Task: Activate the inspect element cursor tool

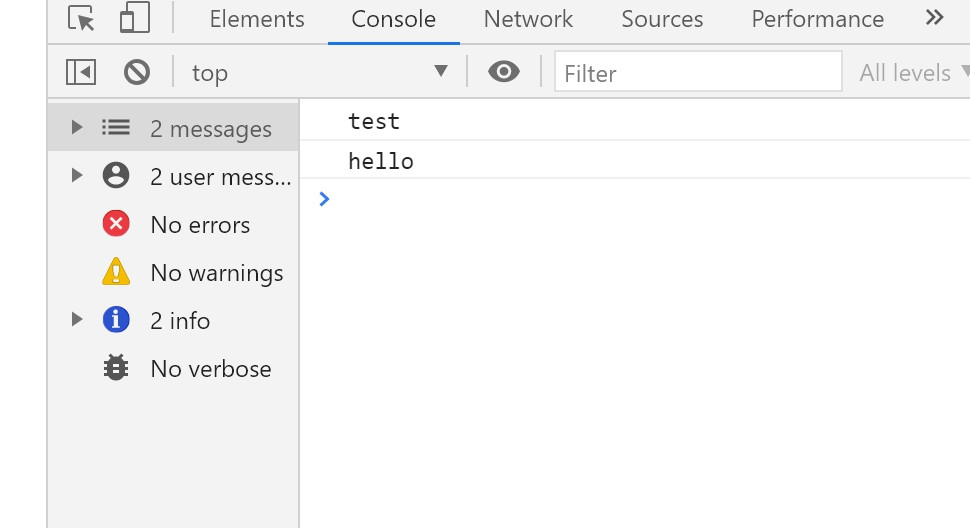Action: click(x=81, y=19)
